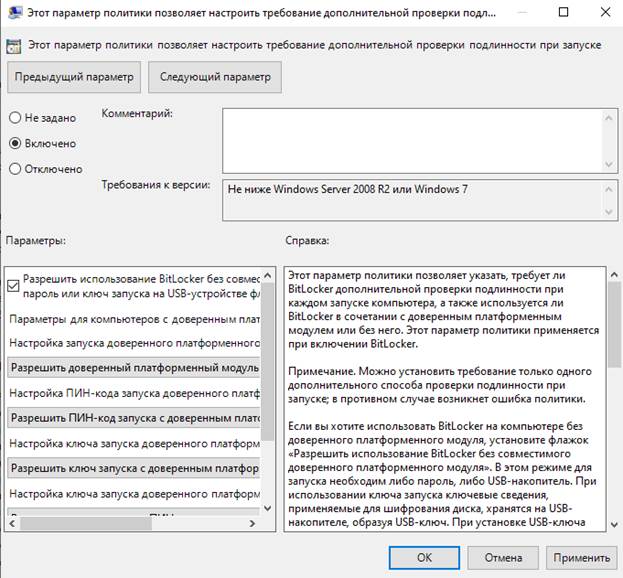Go to "Предыдущий параметр"
Screen dimensions: 623x578
(73, 76)
